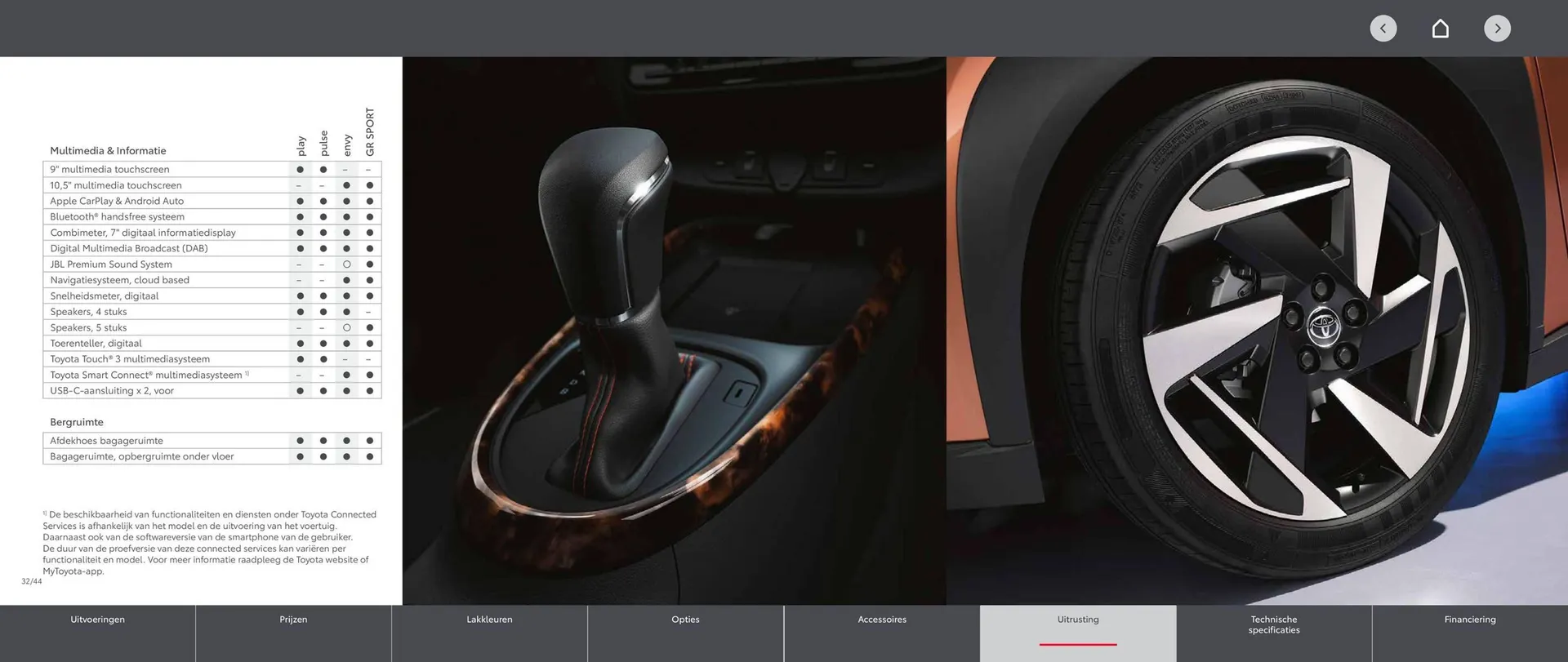
Task: Click the Bergruimte section heading
Action: (77, 422)
